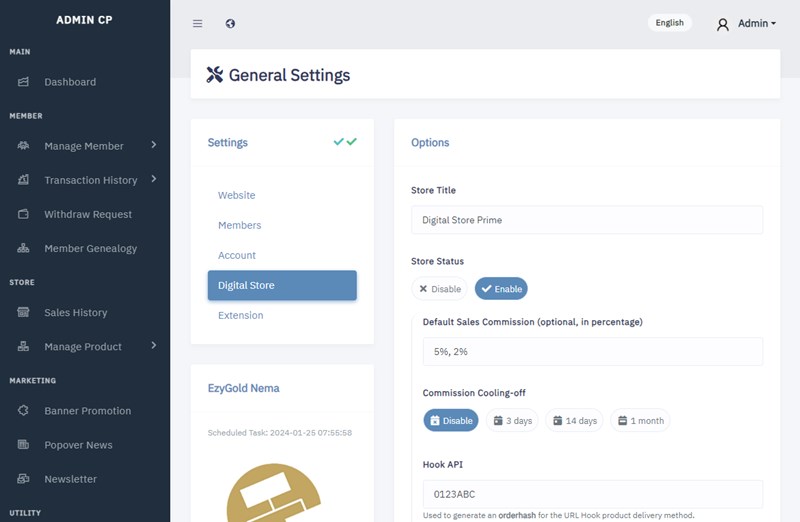Image resolution: width=800 pixels, height=522 pixels.
Task: Switch to the Website settings tab
Action: tap(237, 195)
